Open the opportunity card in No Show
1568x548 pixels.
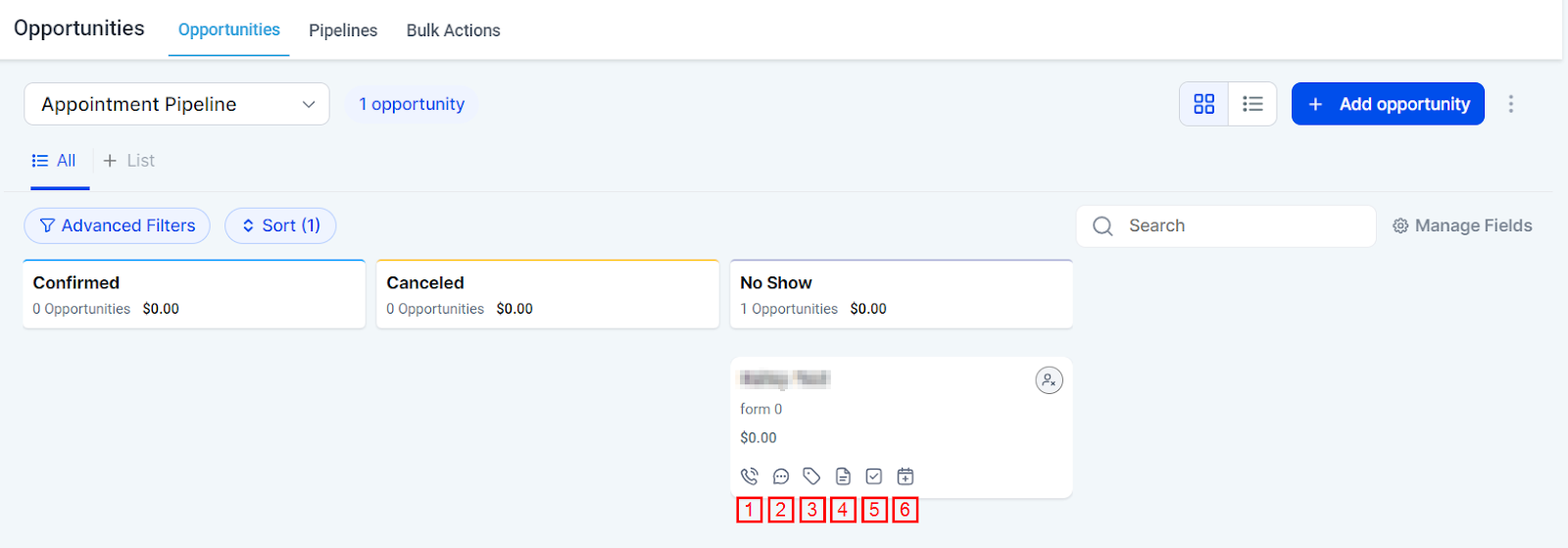pyautogui.click(x=902, y=427)
